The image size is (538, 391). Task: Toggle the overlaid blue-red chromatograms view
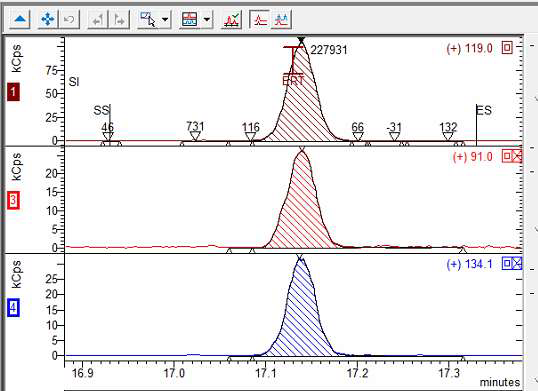click(x=282, y=19)
